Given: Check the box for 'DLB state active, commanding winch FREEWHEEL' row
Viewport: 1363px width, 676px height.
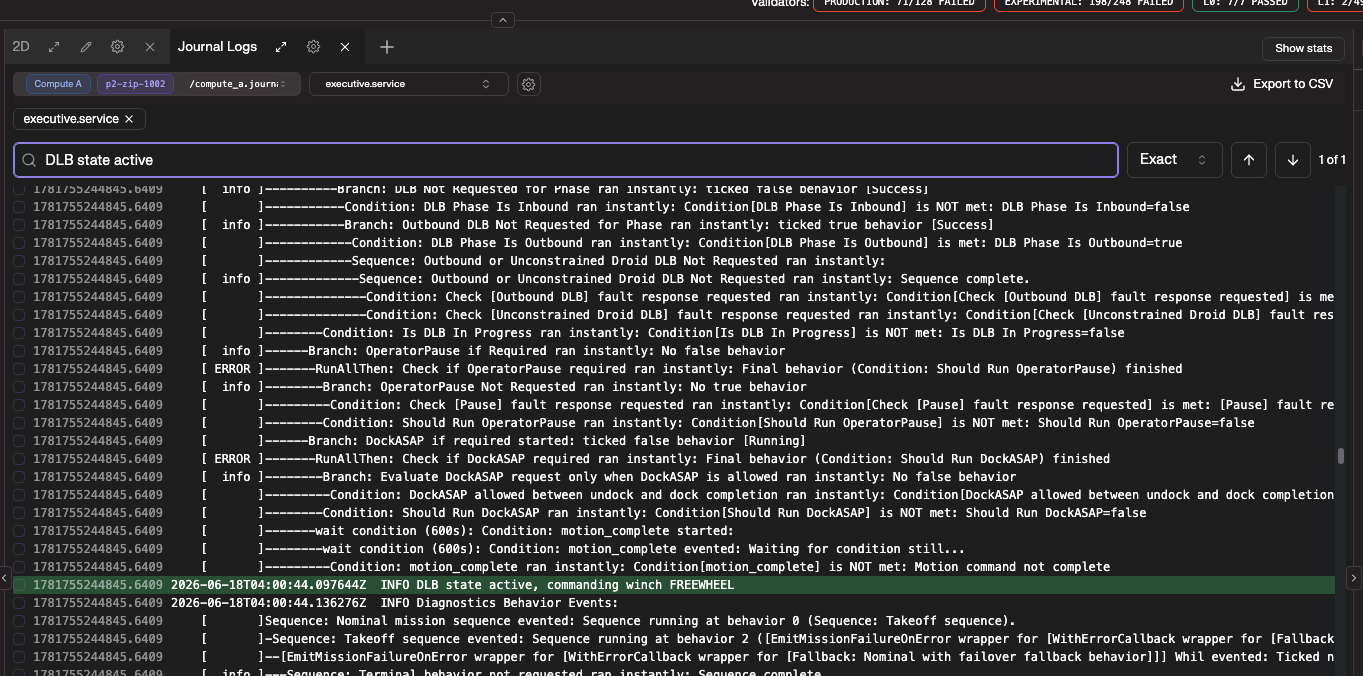Looking at the screenshot, I should click(x=19, y=585).
